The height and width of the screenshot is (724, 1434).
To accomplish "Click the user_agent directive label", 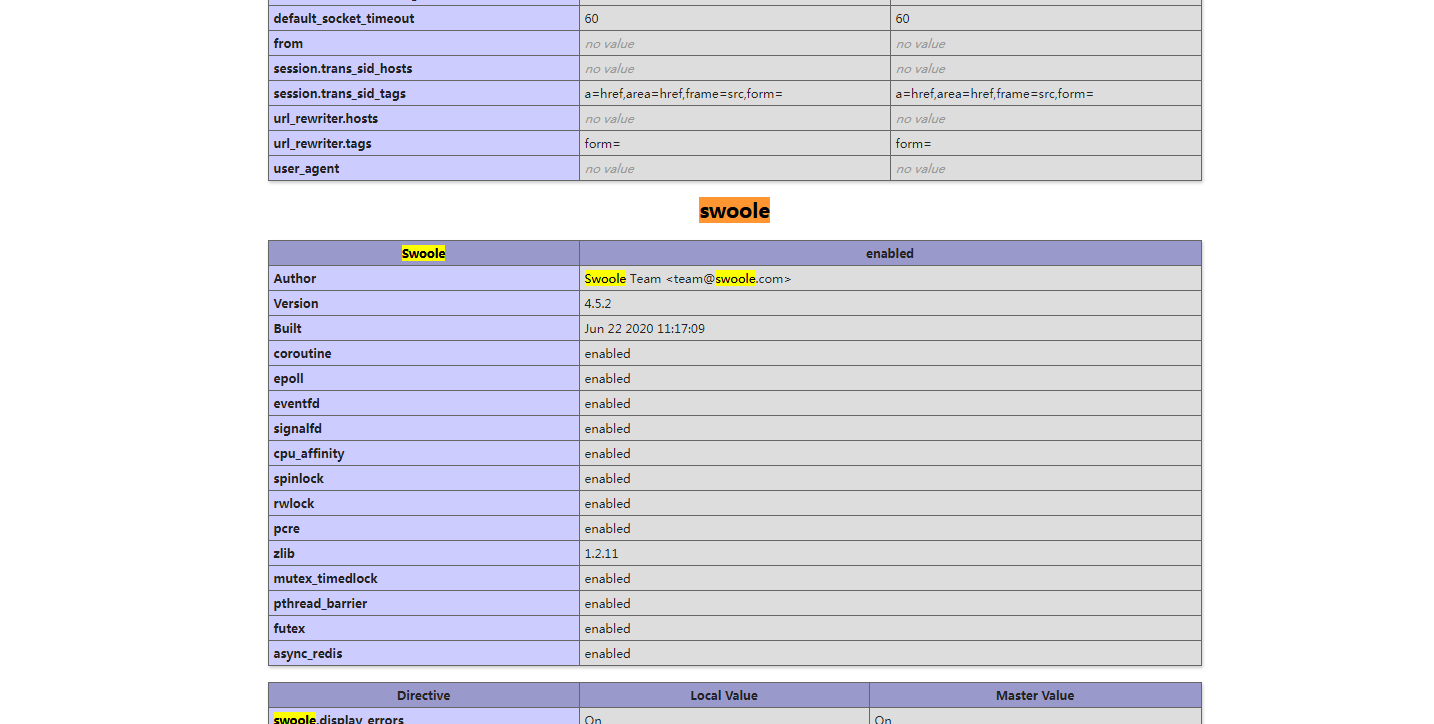I will coord(306,169).
